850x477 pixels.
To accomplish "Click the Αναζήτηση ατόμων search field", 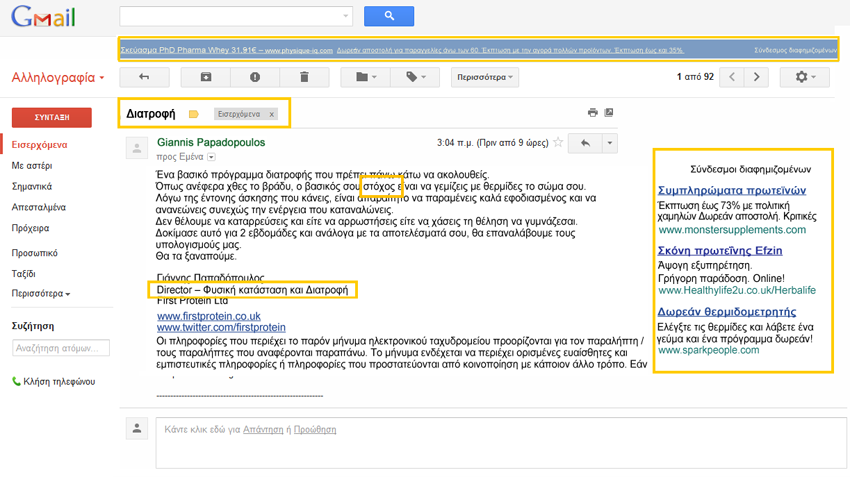I will (60, 348).
